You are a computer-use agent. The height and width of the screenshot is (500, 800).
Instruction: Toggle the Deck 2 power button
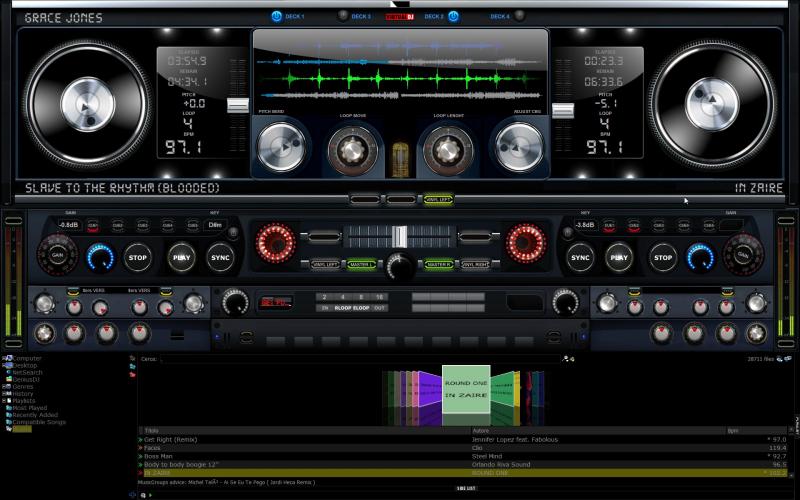pyautogui.click(x=453, y=16)
